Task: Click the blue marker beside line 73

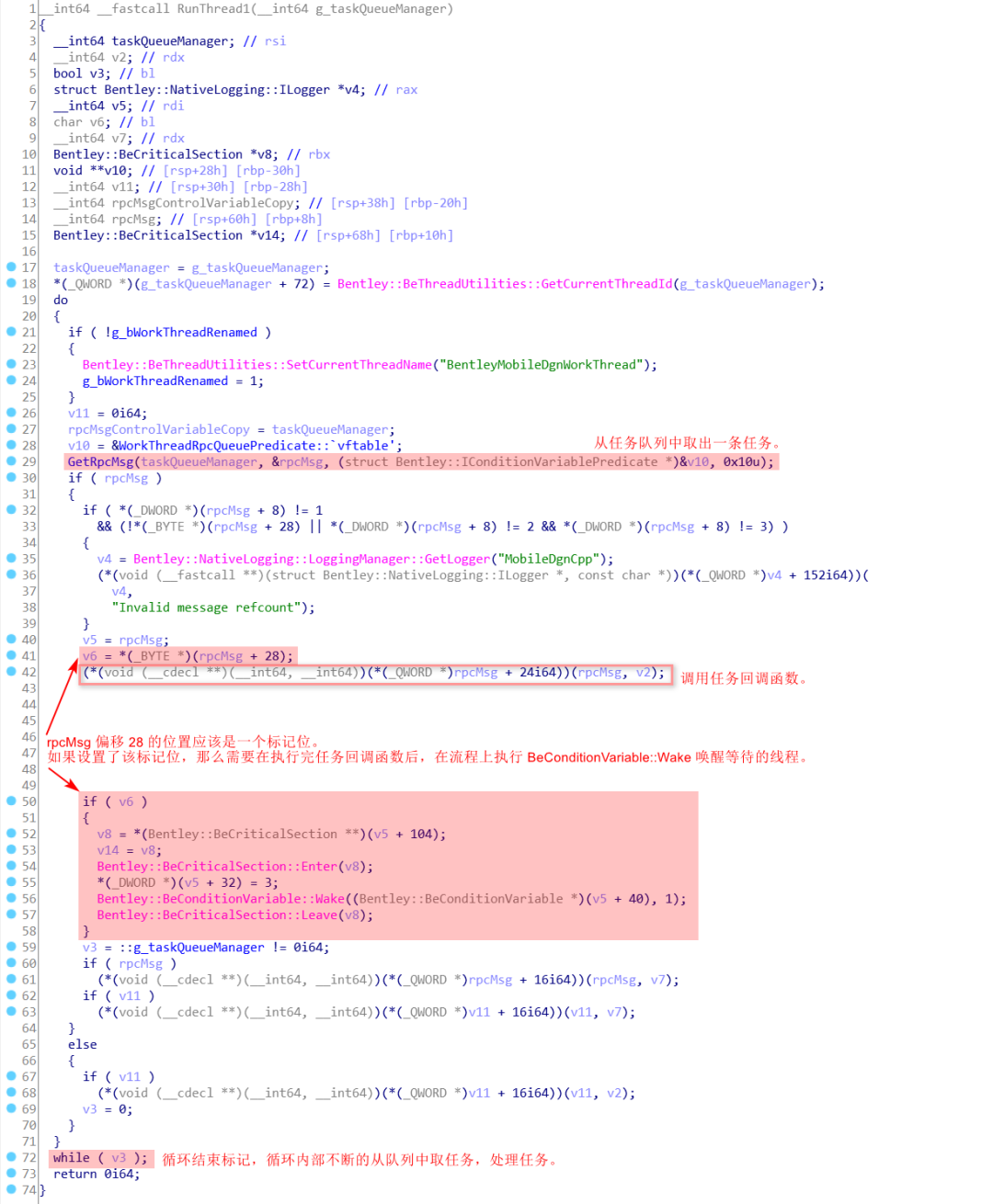Action: (x=11, y=1173)
